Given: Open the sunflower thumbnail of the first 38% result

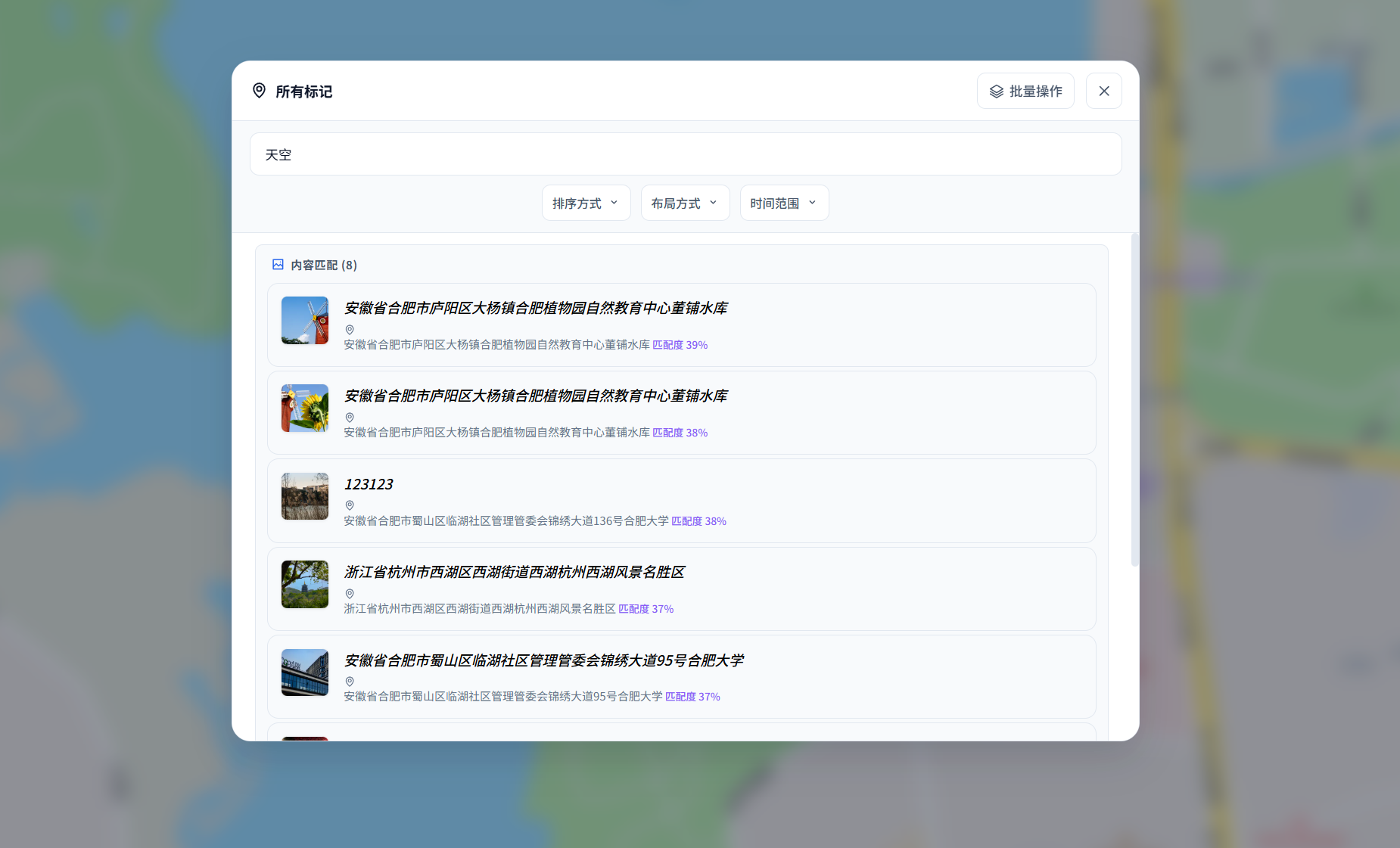Looking at the screenshot, I should [305, 408].
